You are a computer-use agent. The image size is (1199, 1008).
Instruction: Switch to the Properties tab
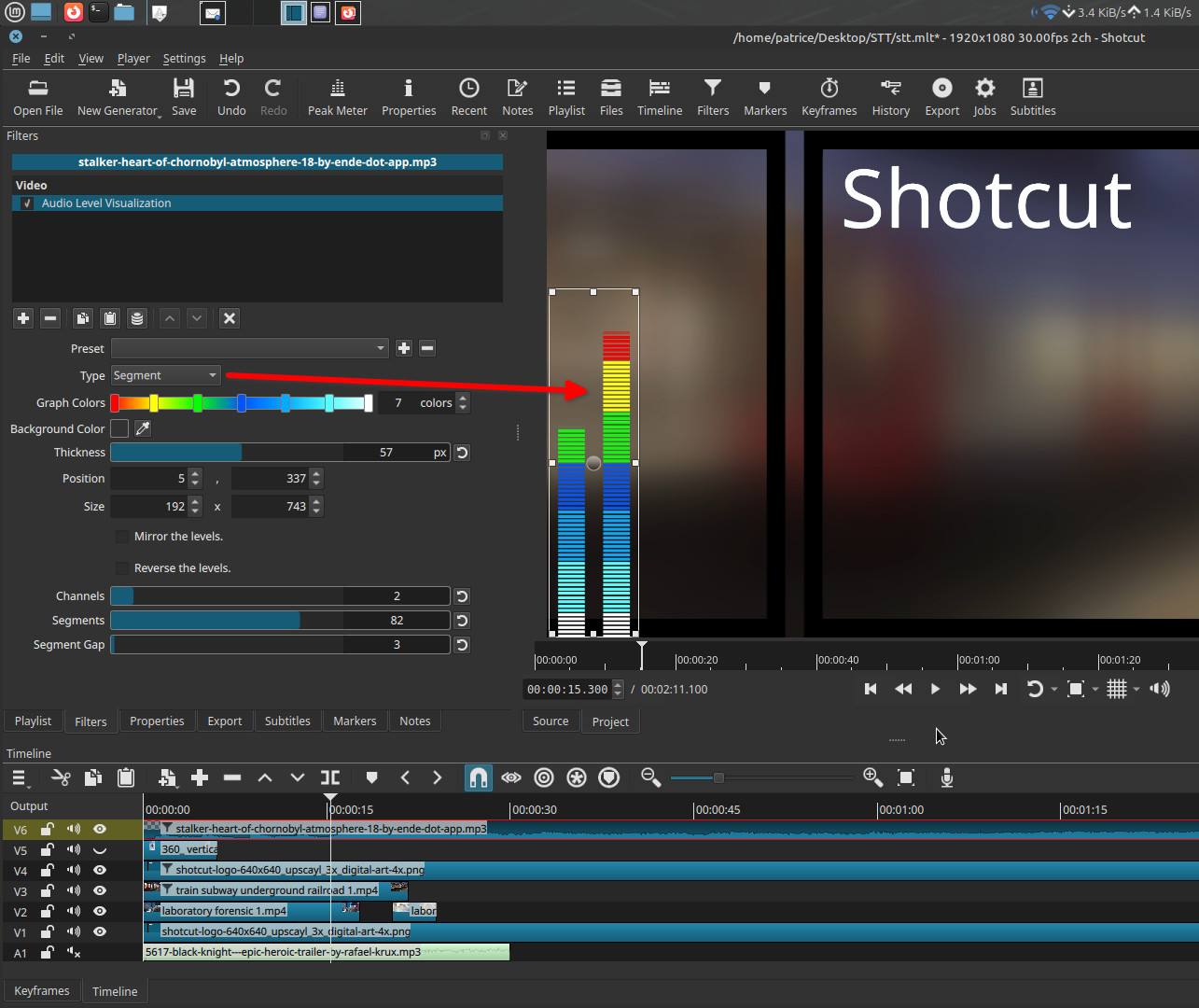pos(157,721)
